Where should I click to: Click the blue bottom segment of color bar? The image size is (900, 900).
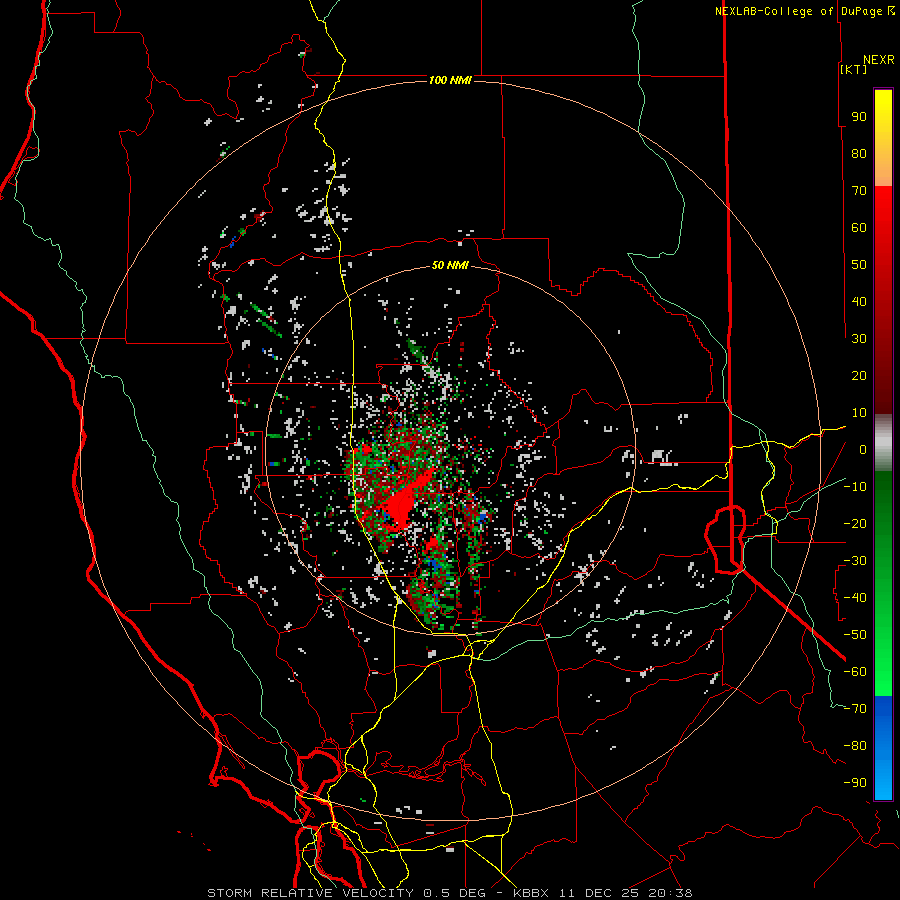pyautogui.click(x=883, y=747)
